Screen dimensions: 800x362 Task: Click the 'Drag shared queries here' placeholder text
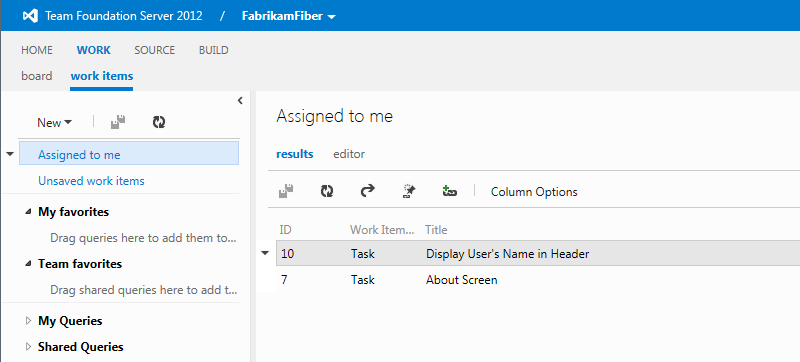pos(143,290)
